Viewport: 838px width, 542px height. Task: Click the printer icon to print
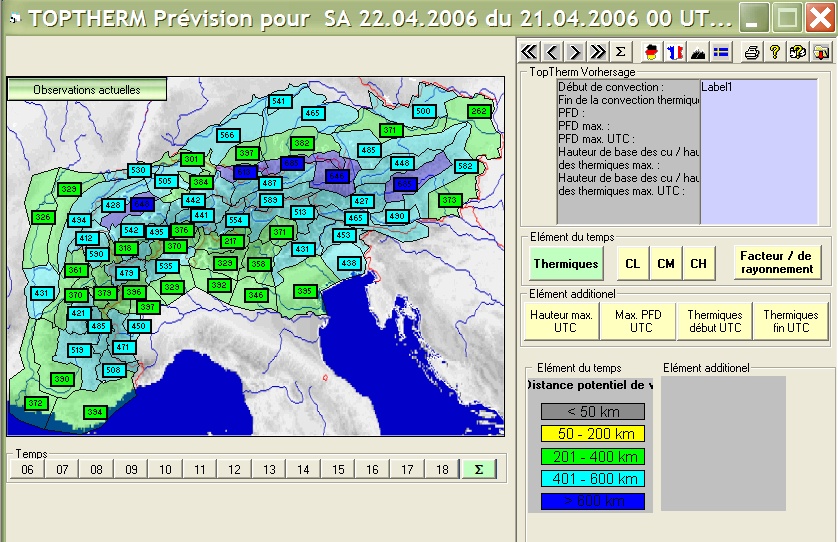click(x=752, y=52)
